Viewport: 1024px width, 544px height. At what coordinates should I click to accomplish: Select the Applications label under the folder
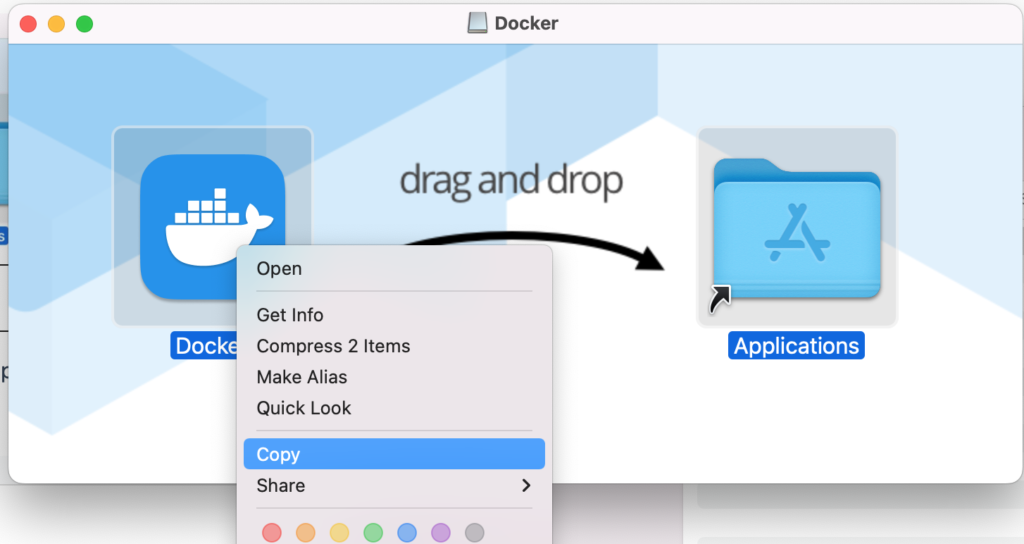click(x=796, y=346)
